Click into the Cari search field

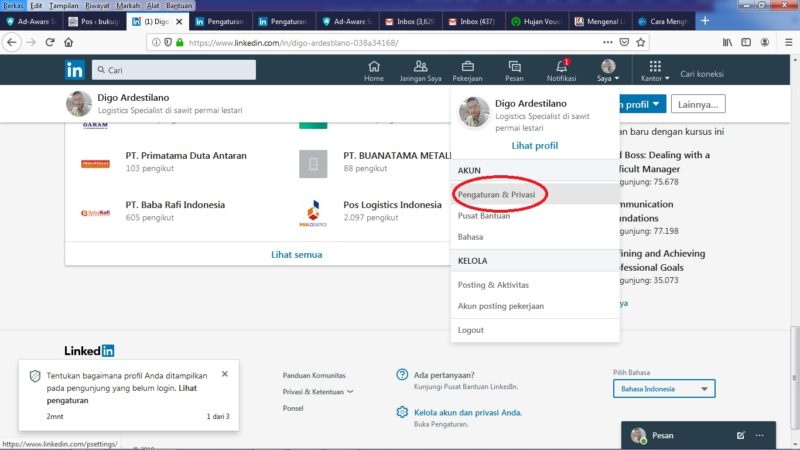click(174, 70)
